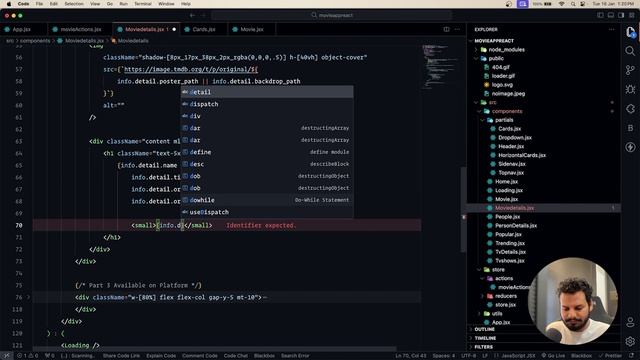
Task: Click the split editor icon
Action: click(447, 29)
